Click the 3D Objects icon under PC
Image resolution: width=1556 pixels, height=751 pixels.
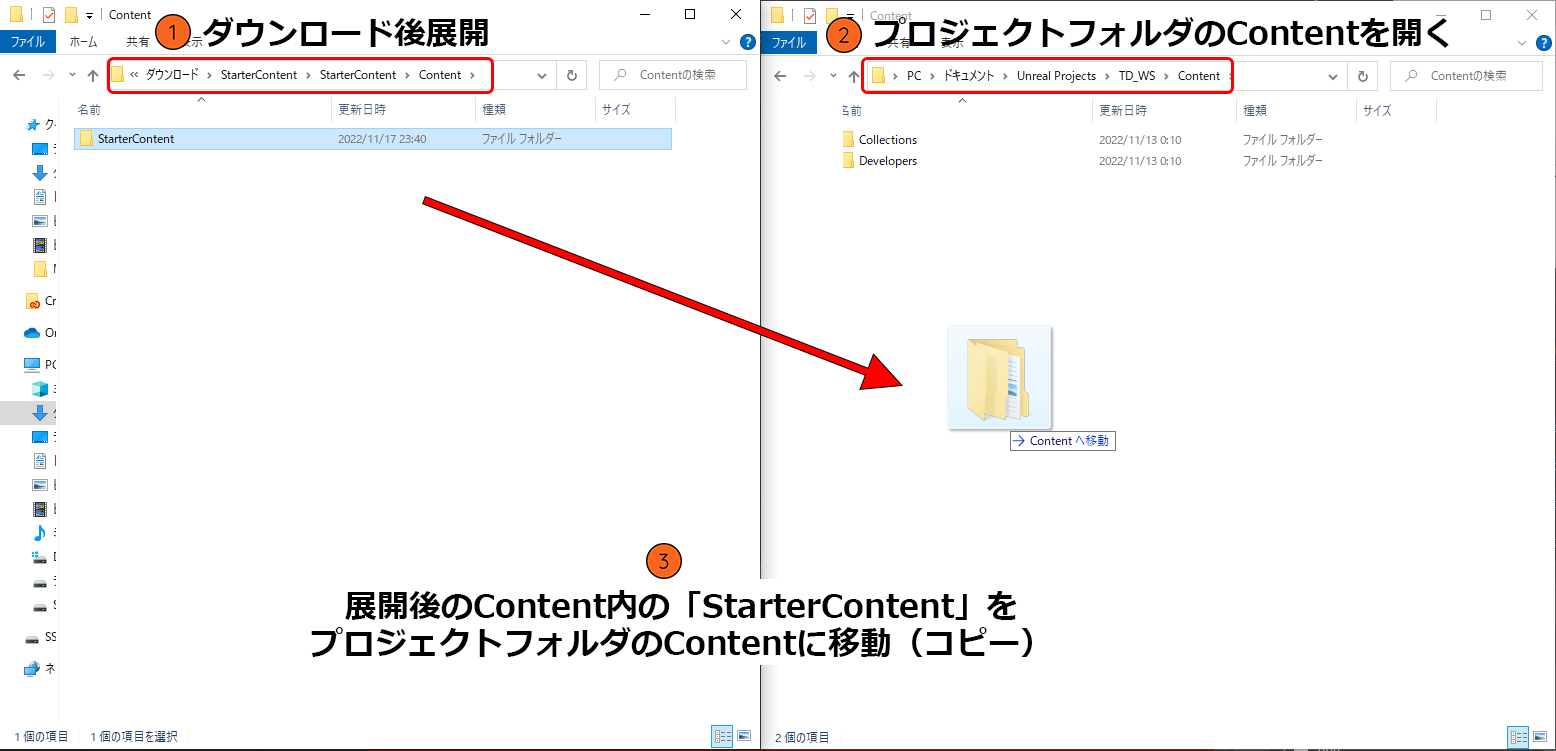coord(40,389)
